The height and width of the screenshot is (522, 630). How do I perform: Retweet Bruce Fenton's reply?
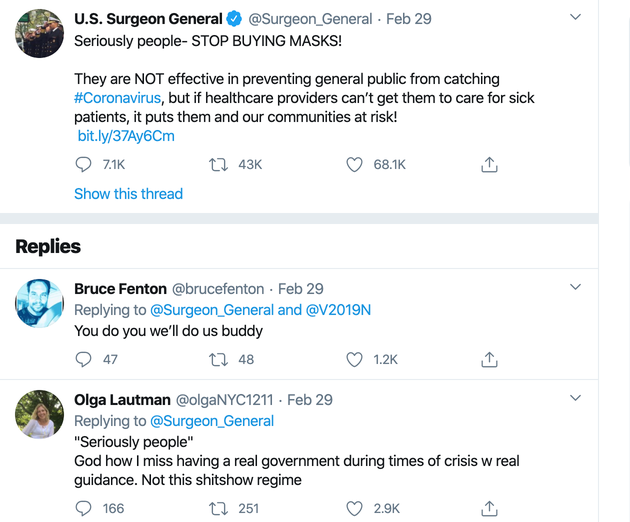pyautogui.click(x=218, y=359)
